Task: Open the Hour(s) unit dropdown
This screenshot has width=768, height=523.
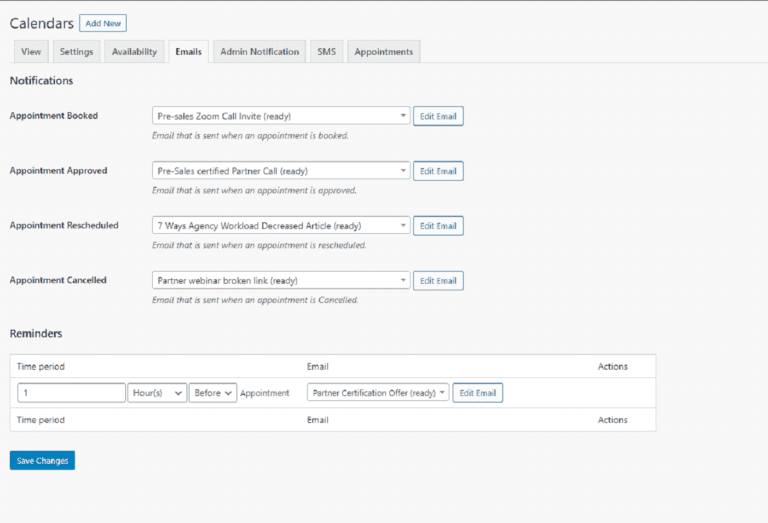Action: [158, 393]
